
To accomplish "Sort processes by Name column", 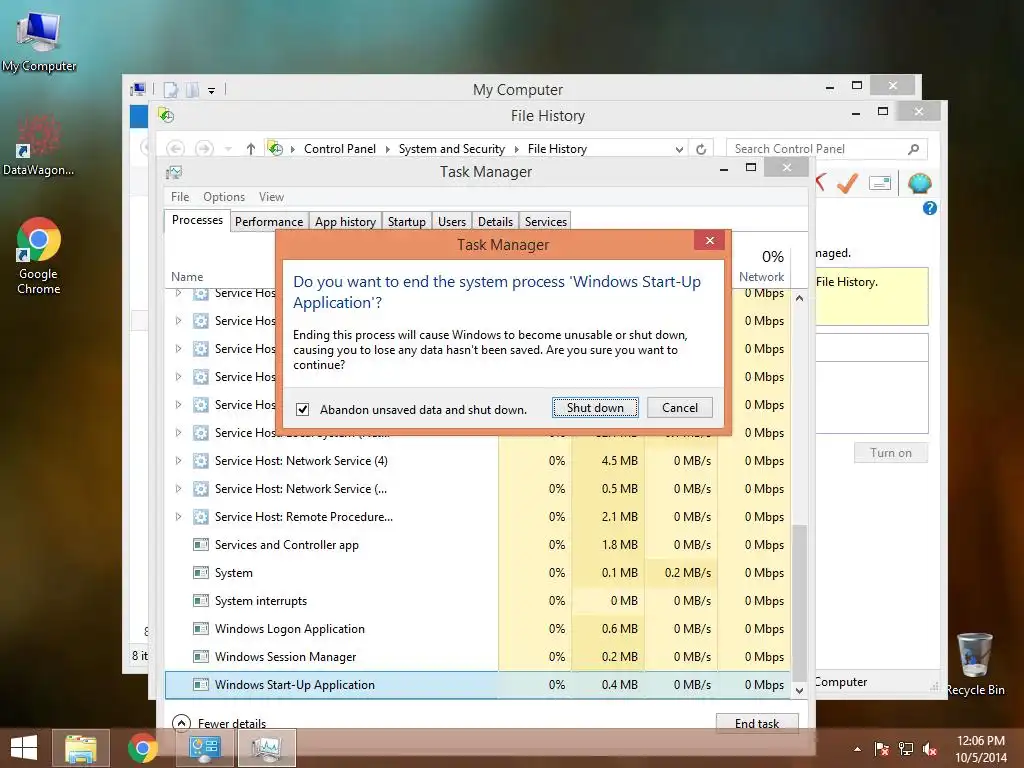I will (187, 277).
